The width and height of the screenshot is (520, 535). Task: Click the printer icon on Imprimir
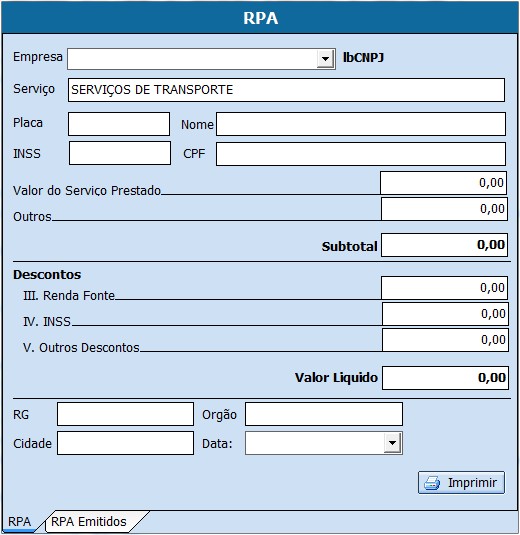432,483
